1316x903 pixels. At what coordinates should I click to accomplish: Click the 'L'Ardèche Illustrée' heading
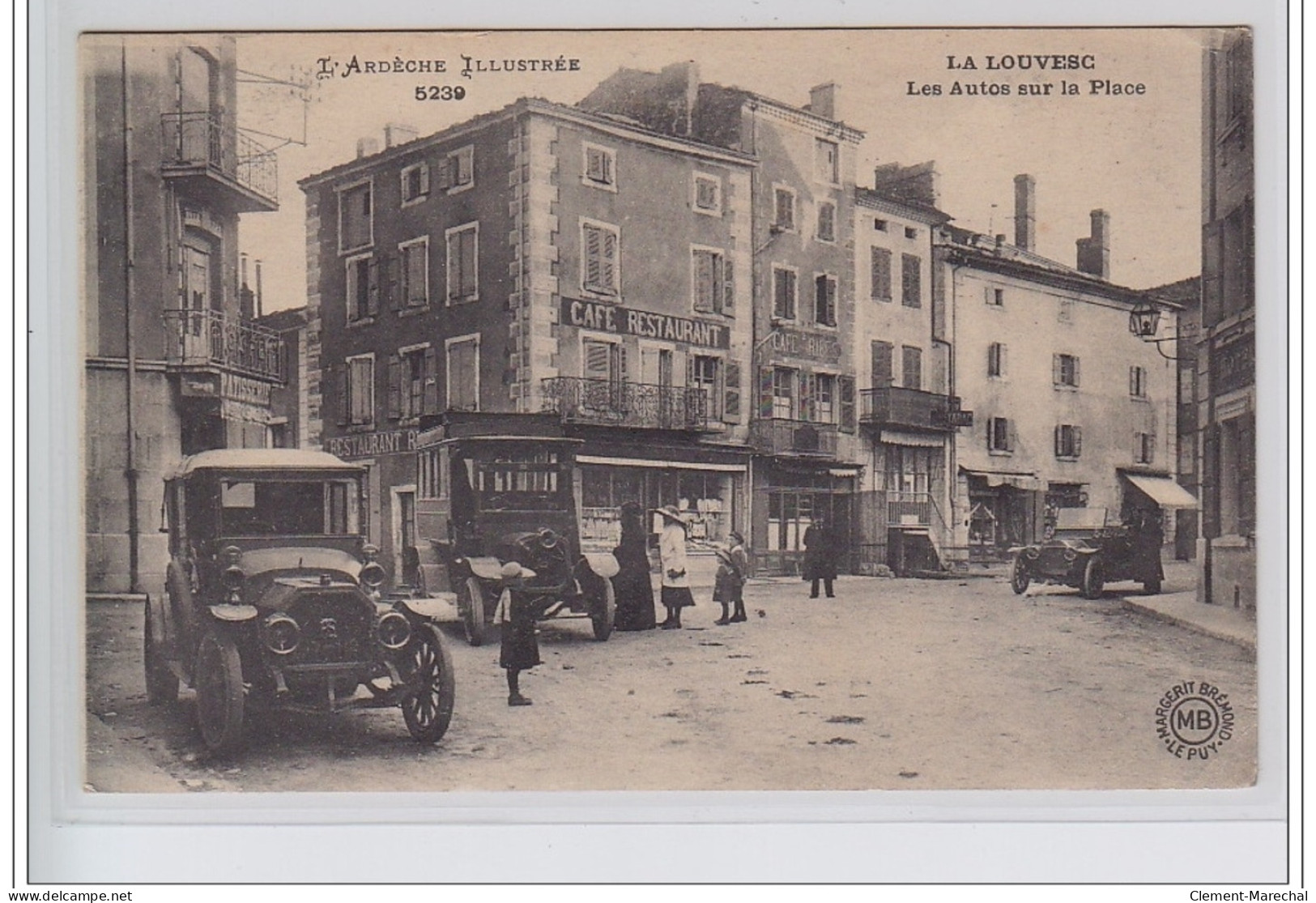[447, 65]
